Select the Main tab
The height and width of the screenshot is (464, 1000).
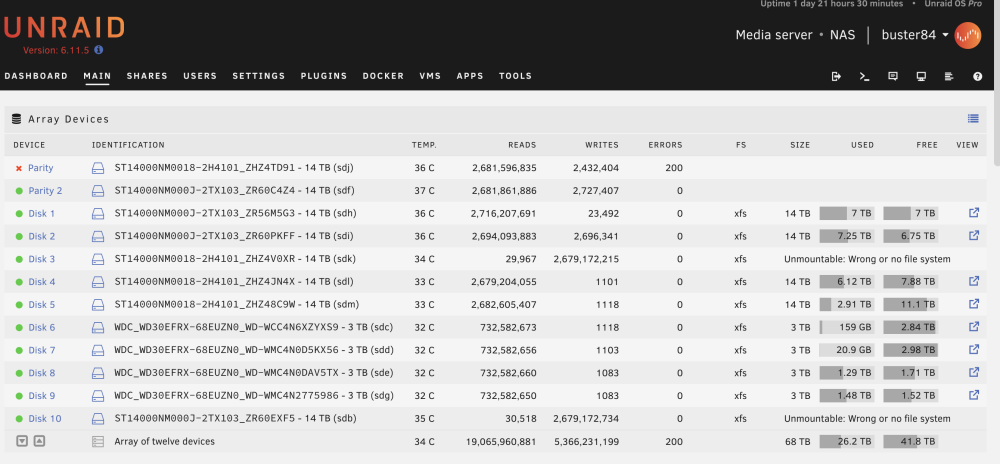[x=97, y=76]
